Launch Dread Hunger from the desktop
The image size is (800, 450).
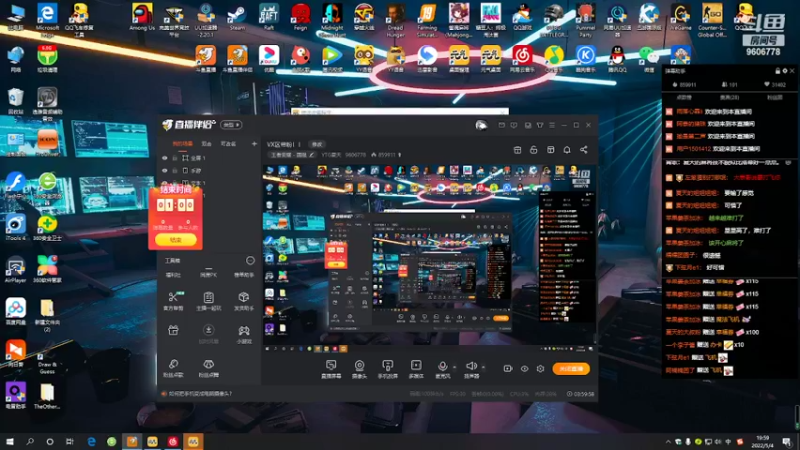tap(395, 20)
